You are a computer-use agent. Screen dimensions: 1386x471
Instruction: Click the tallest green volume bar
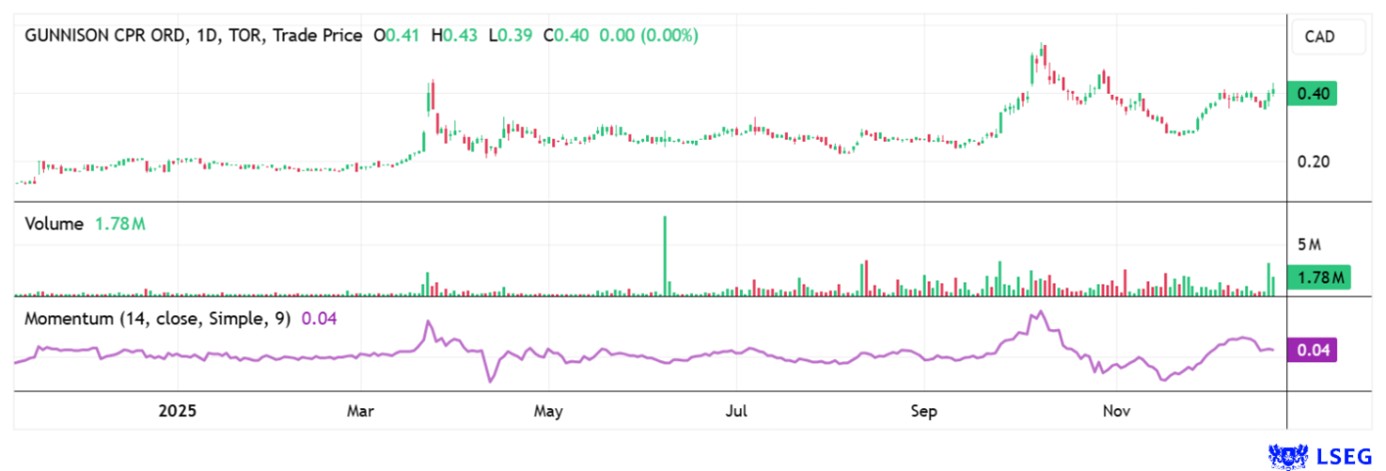pyautogui.click(x=664, y=256)
